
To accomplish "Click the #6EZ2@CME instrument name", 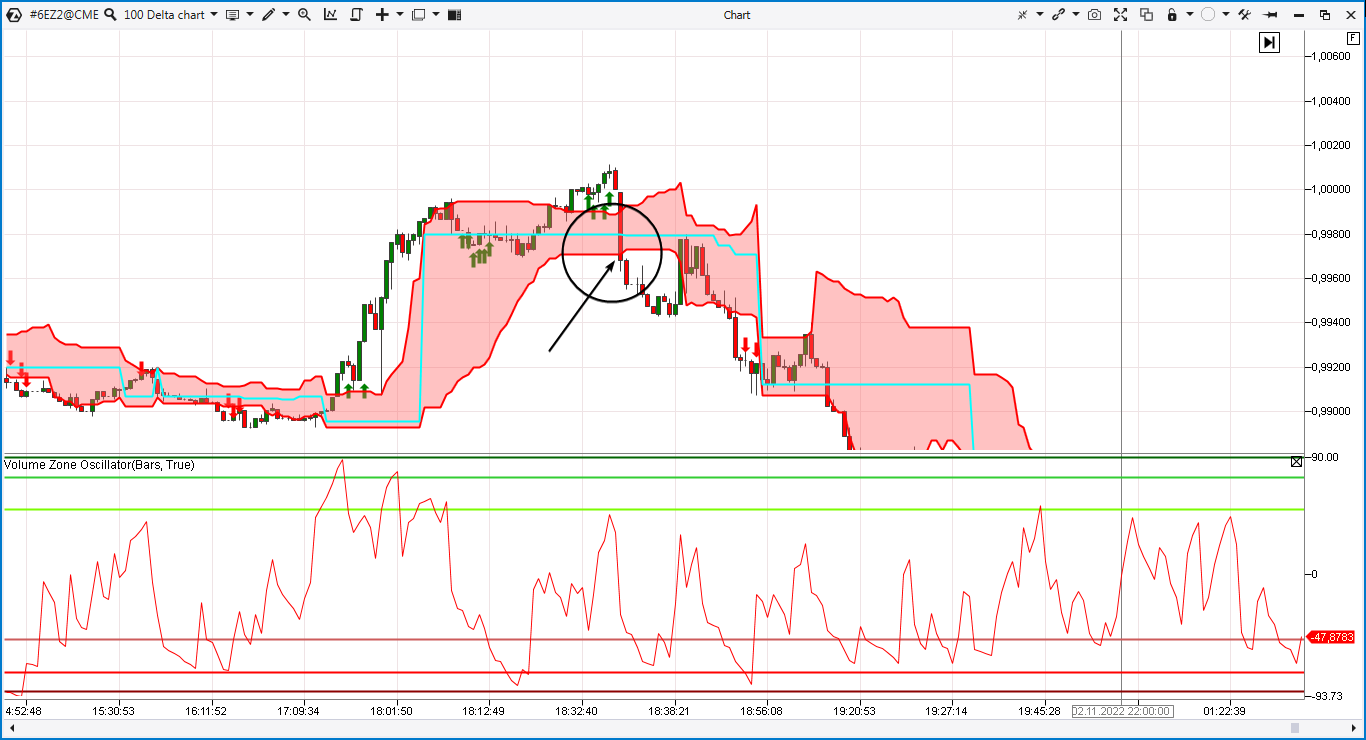I will pos(63,15).
